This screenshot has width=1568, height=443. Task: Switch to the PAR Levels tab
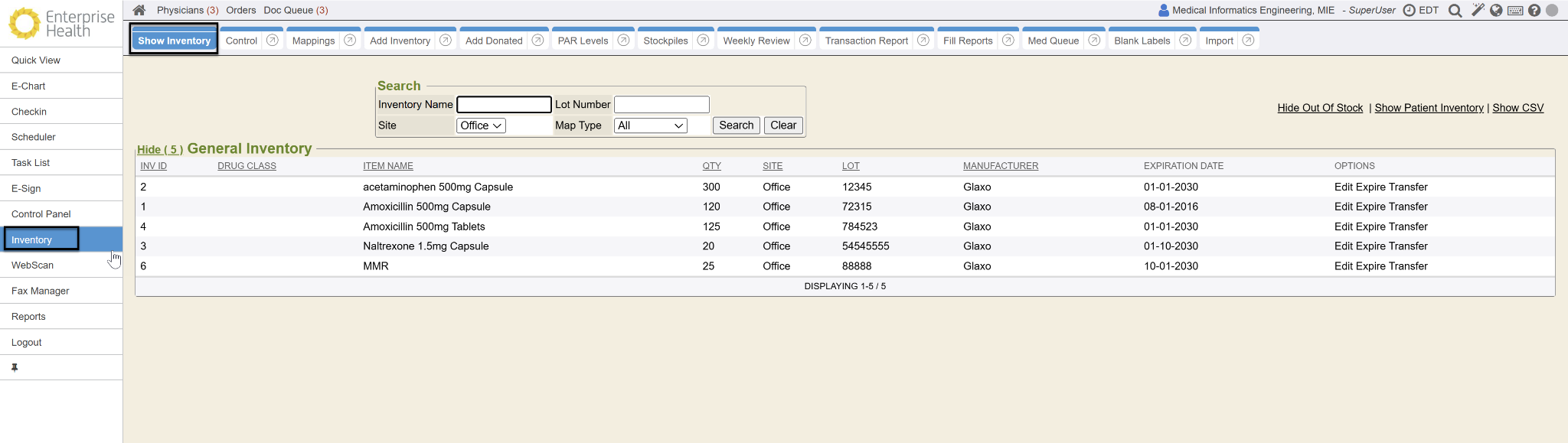click(583, 41)
